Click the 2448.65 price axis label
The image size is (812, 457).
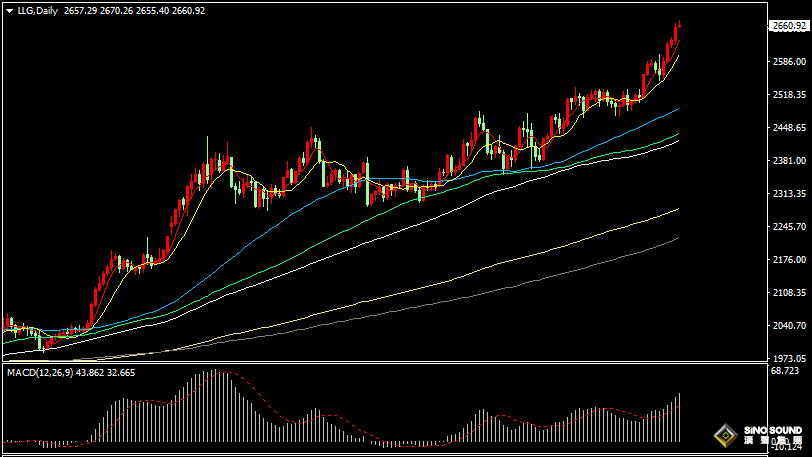pyautogui.click(x=789, y=127)
